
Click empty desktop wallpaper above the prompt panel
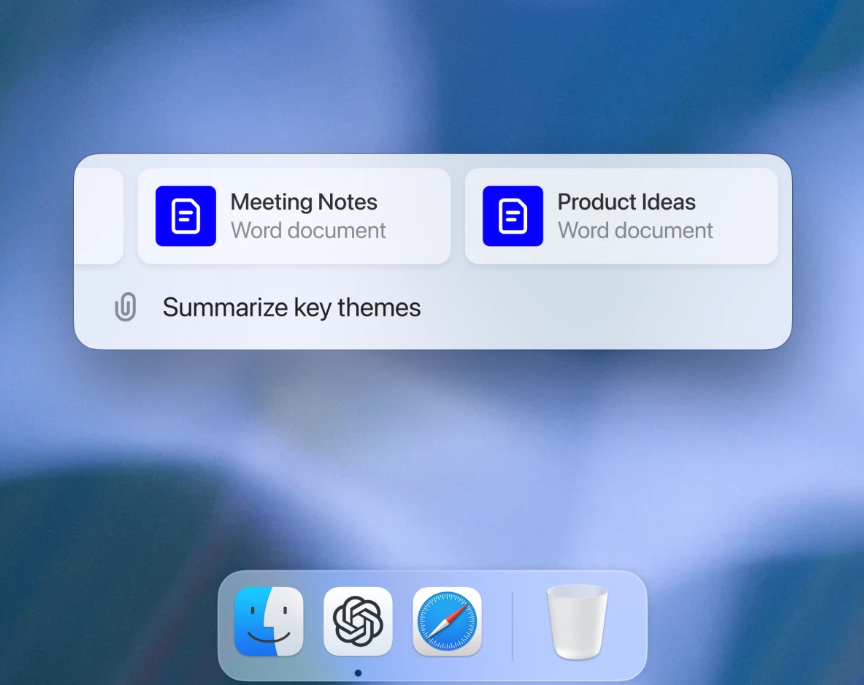point(430,80)
